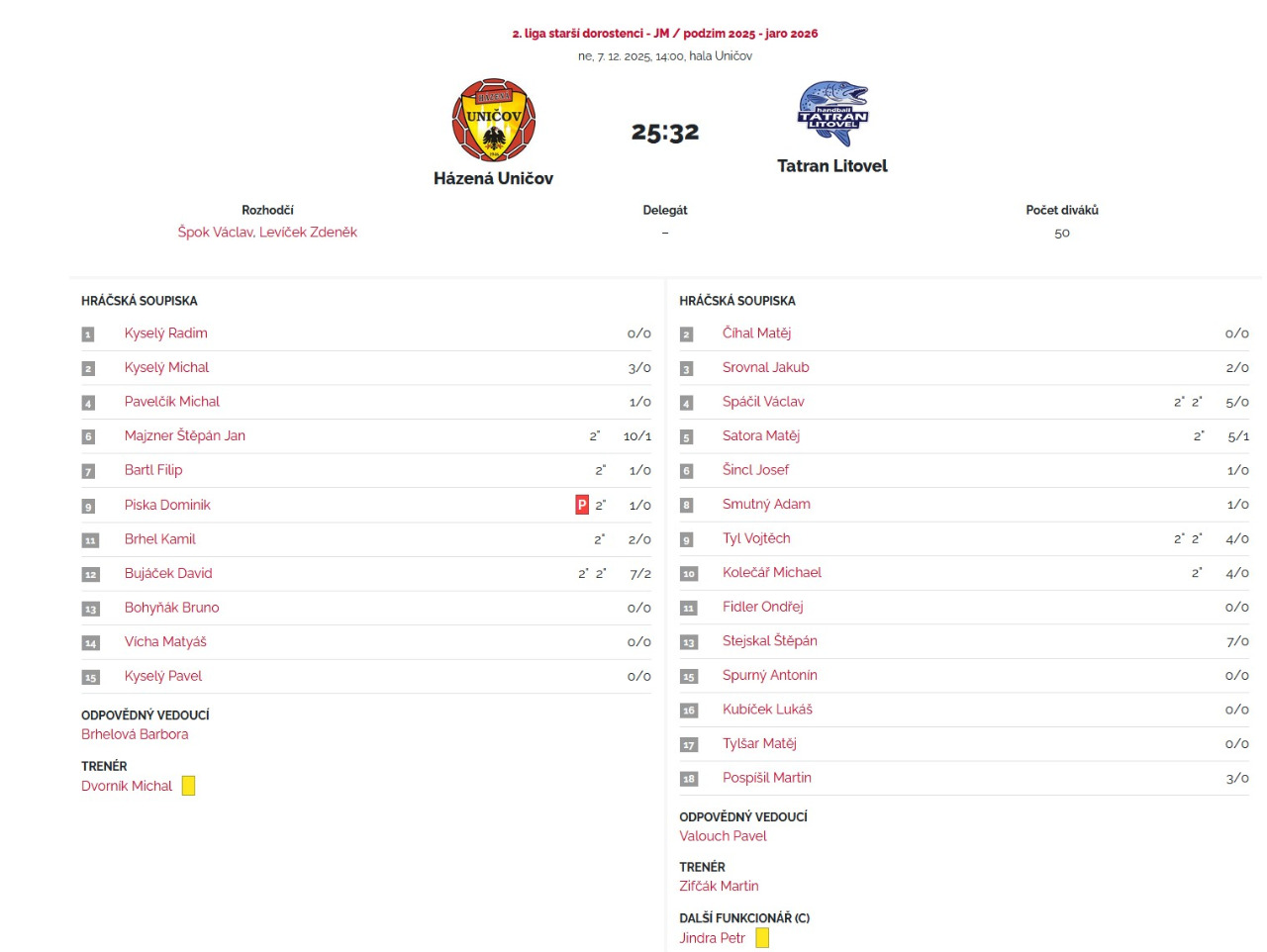Click jersey number 12 badge for Bujáček David
This screenshot has width=1267, height=952.
[x=90, y=574]
